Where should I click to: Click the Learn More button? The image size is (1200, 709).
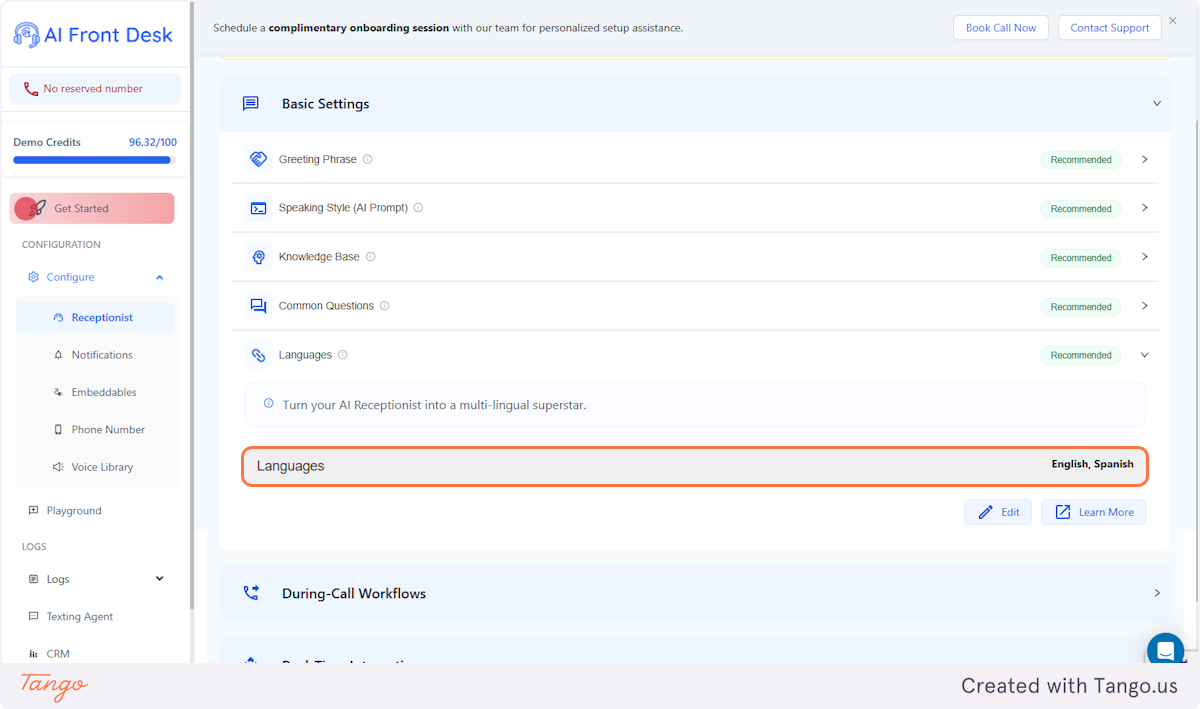(x=1094, y=512)
